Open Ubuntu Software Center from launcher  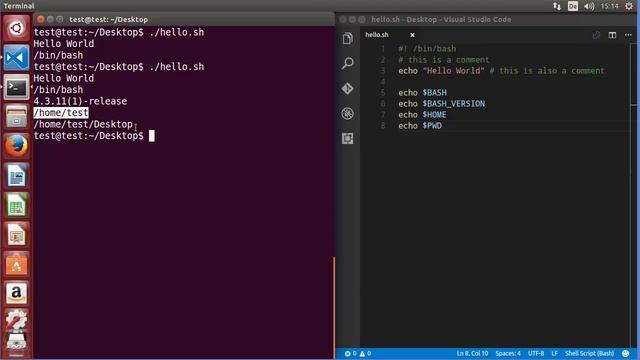tap(16, 264)
